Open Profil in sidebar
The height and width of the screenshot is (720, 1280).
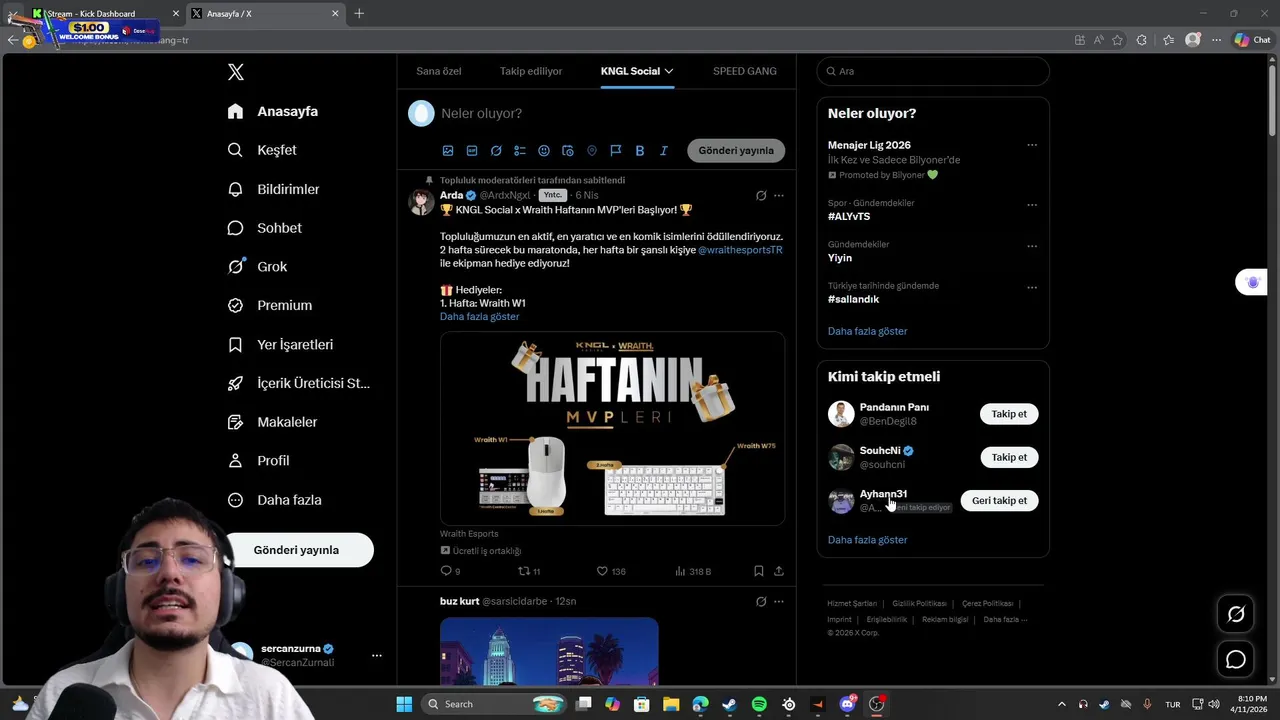[259, 461]
